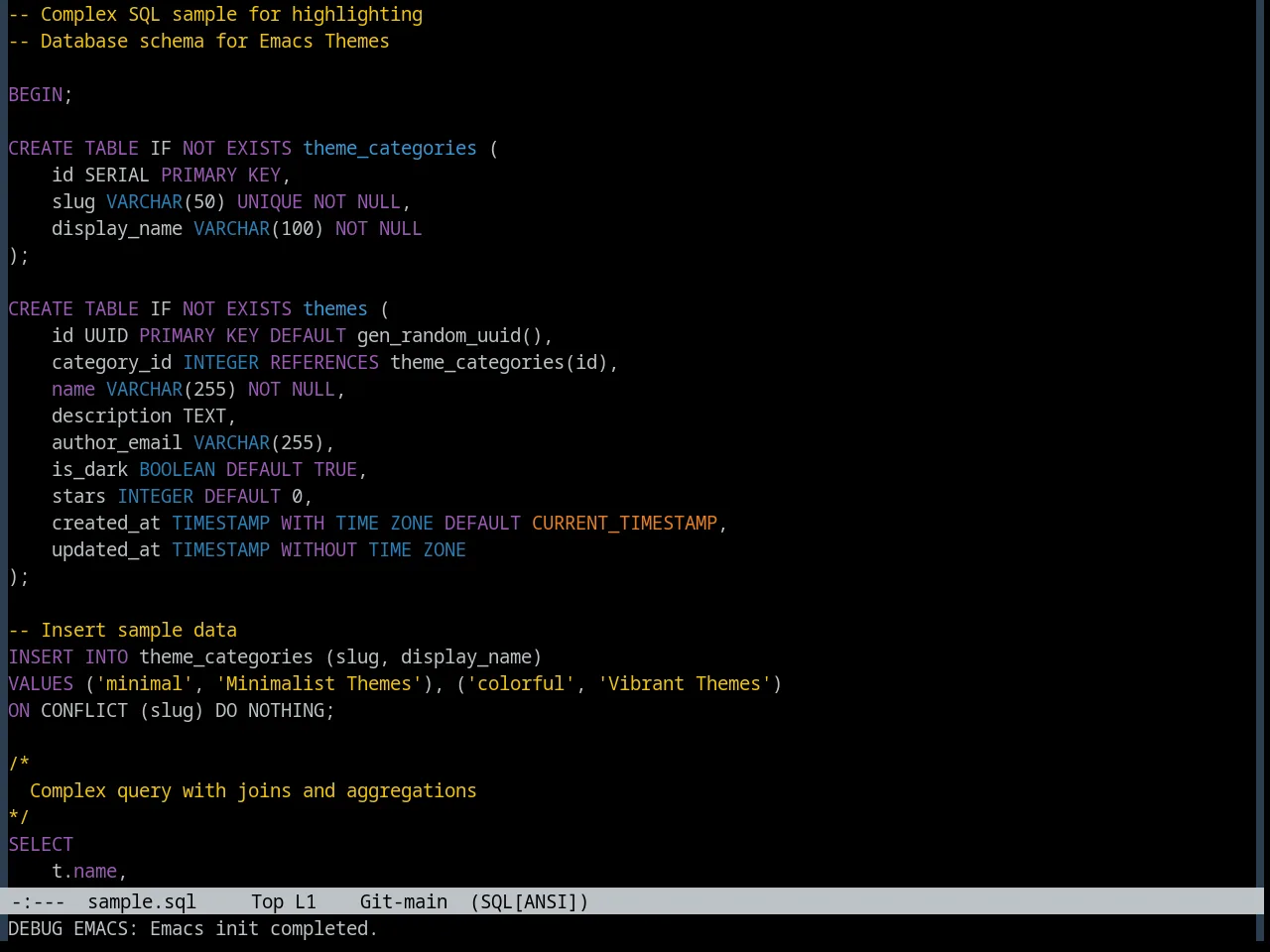
Task: Click the REFERENCES keyword
Action: [x=324, y=362]
